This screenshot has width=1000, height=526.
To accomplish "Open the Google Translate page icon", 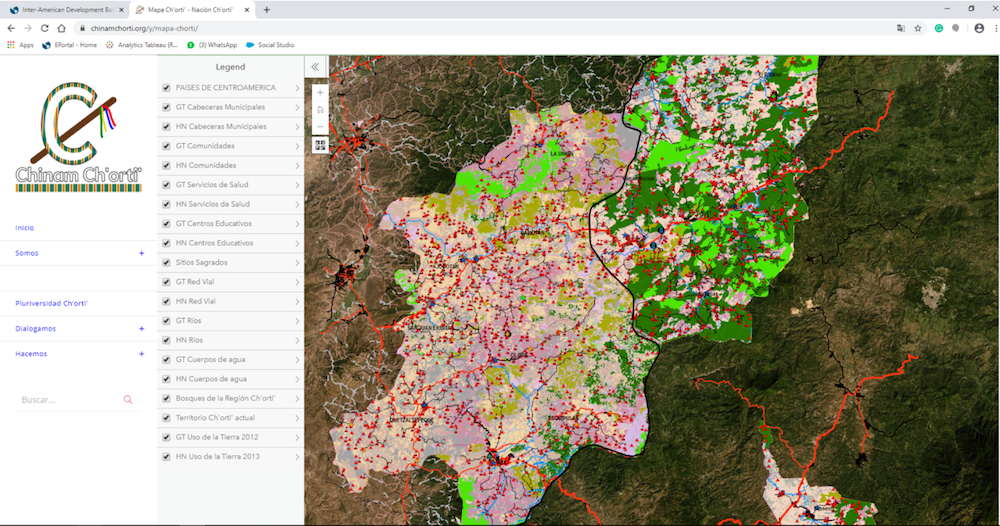I will 900,28.
